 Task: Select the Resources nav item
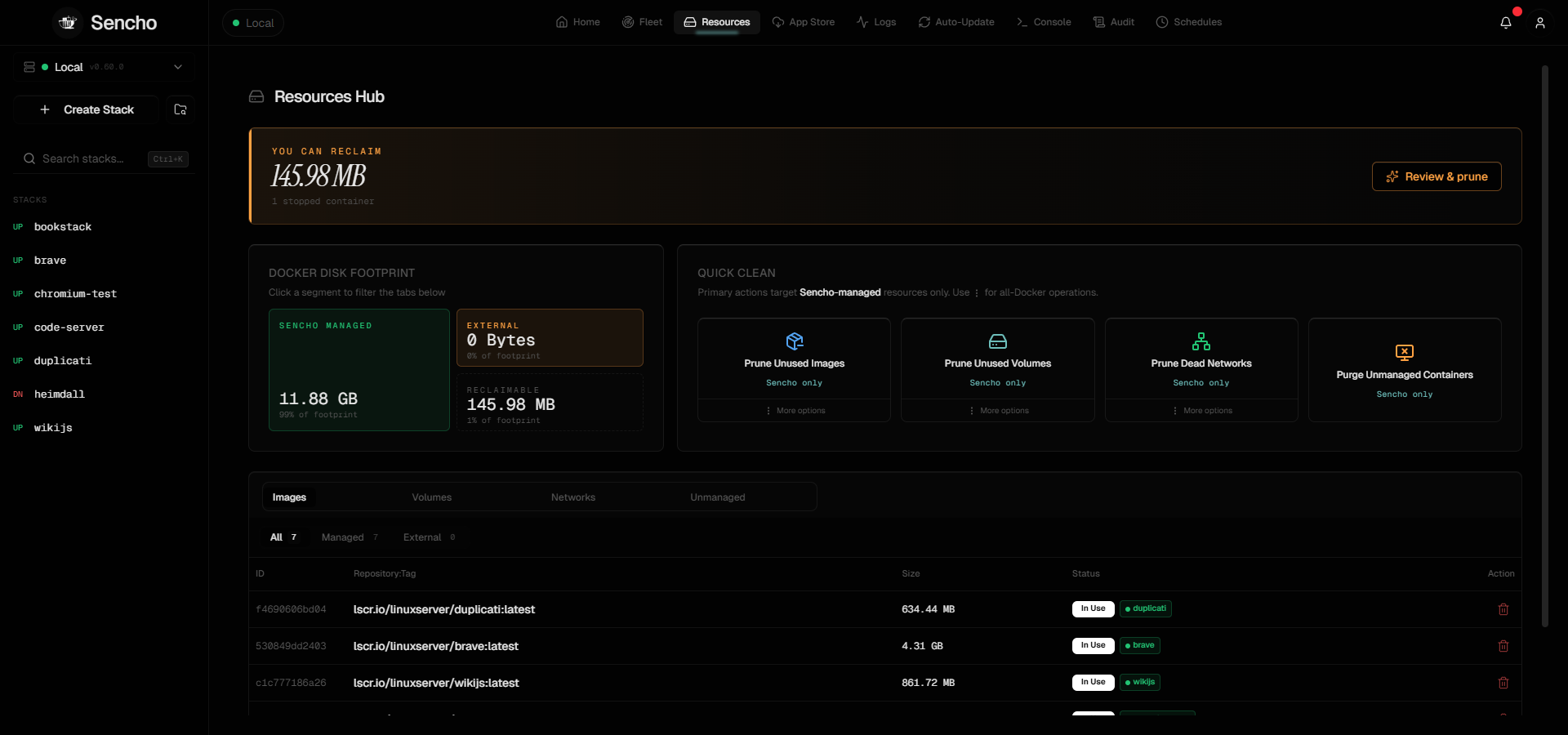[x=717, y=22]
